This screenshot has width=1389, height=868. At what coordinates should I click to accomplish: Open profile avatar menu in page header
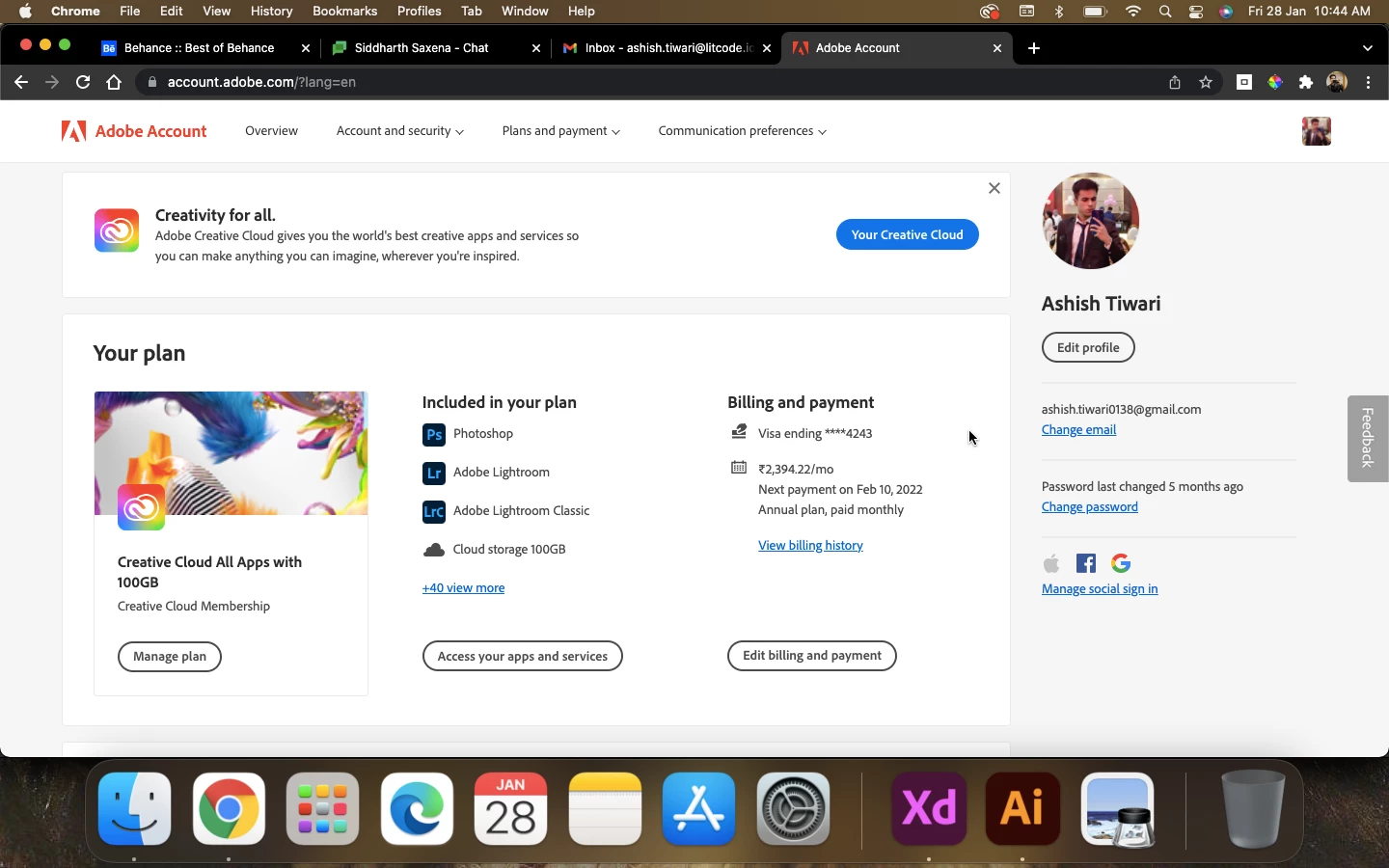pyautogui.click(x=1317, y=131)
